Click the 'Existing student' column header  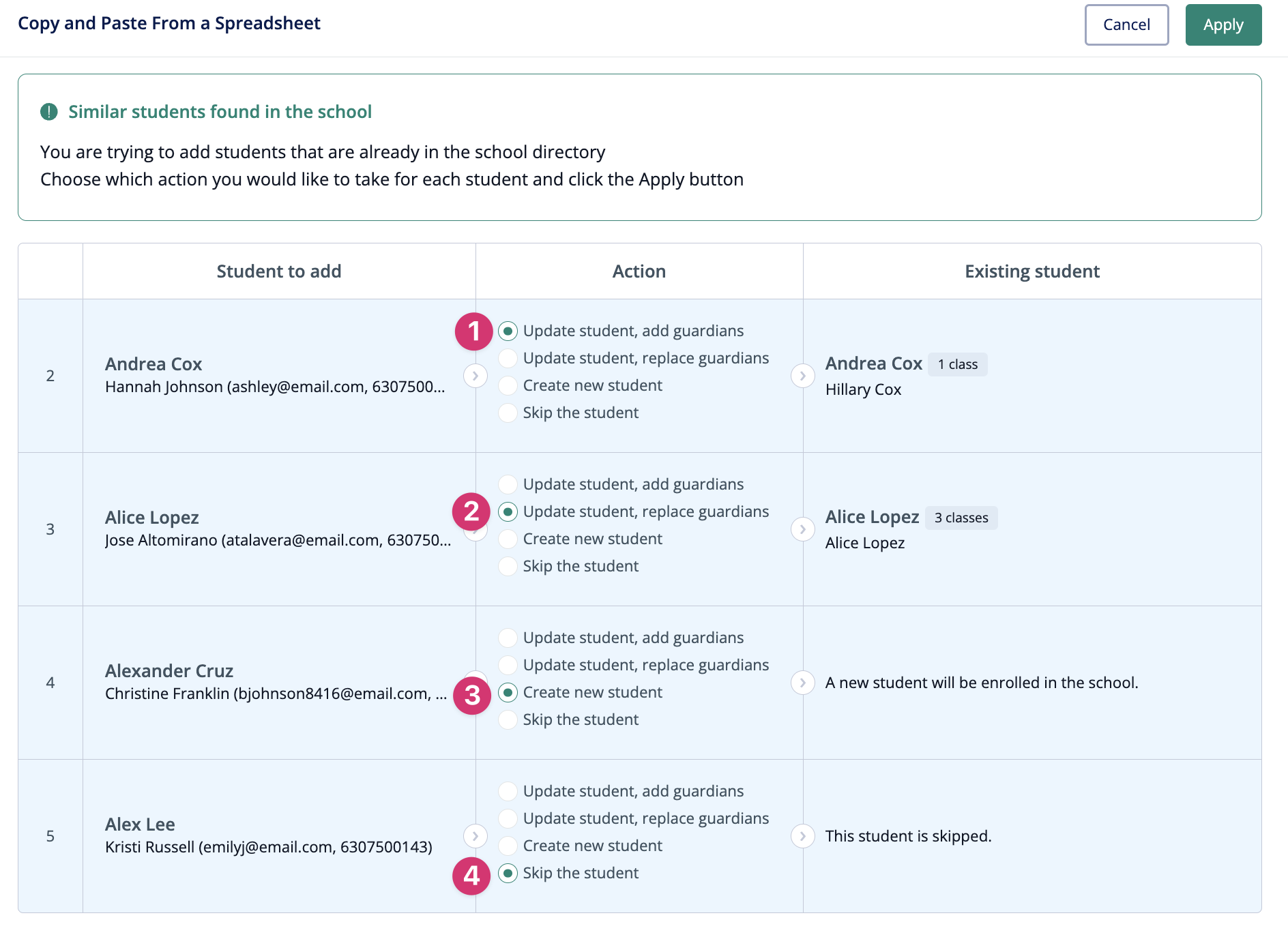coord(1031,271)
